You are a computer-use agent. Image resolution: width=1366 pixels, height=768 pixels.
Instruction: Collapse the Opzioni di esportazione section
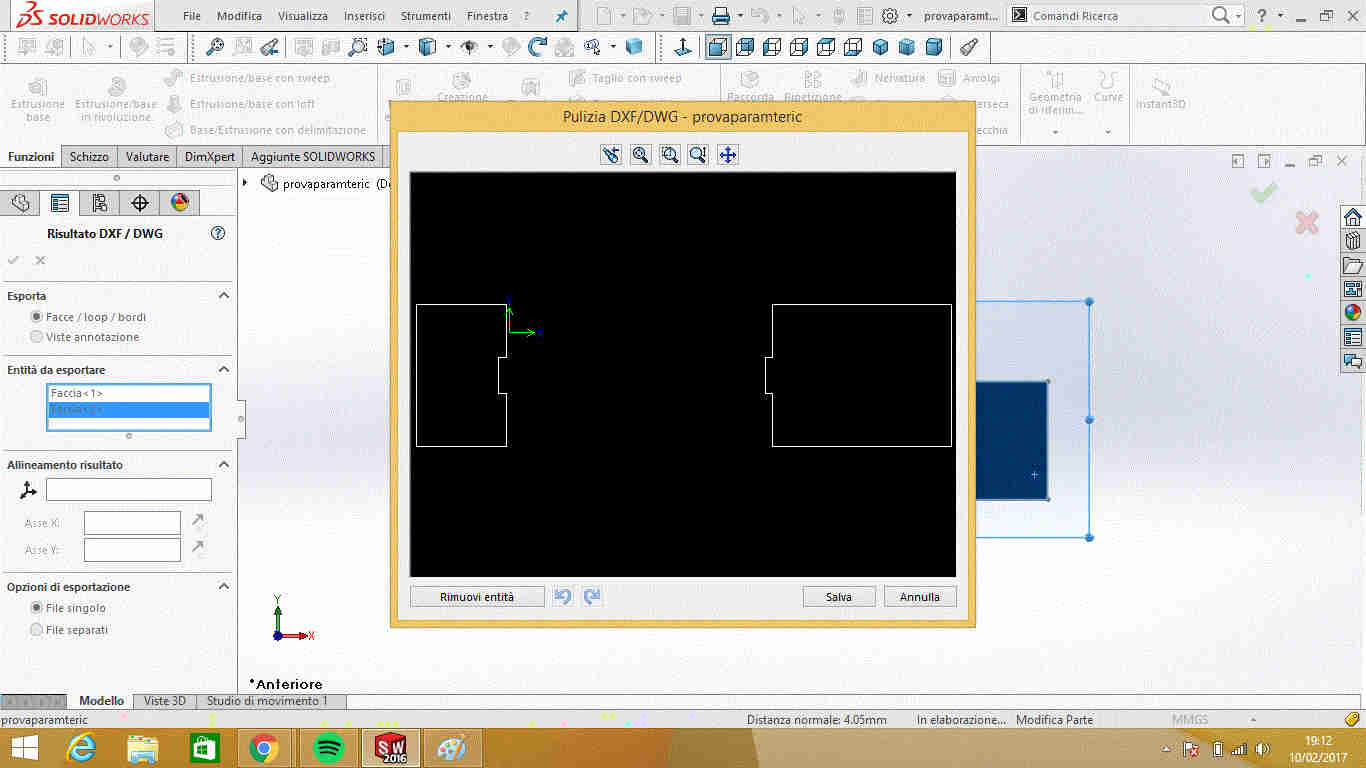point(224,587)
